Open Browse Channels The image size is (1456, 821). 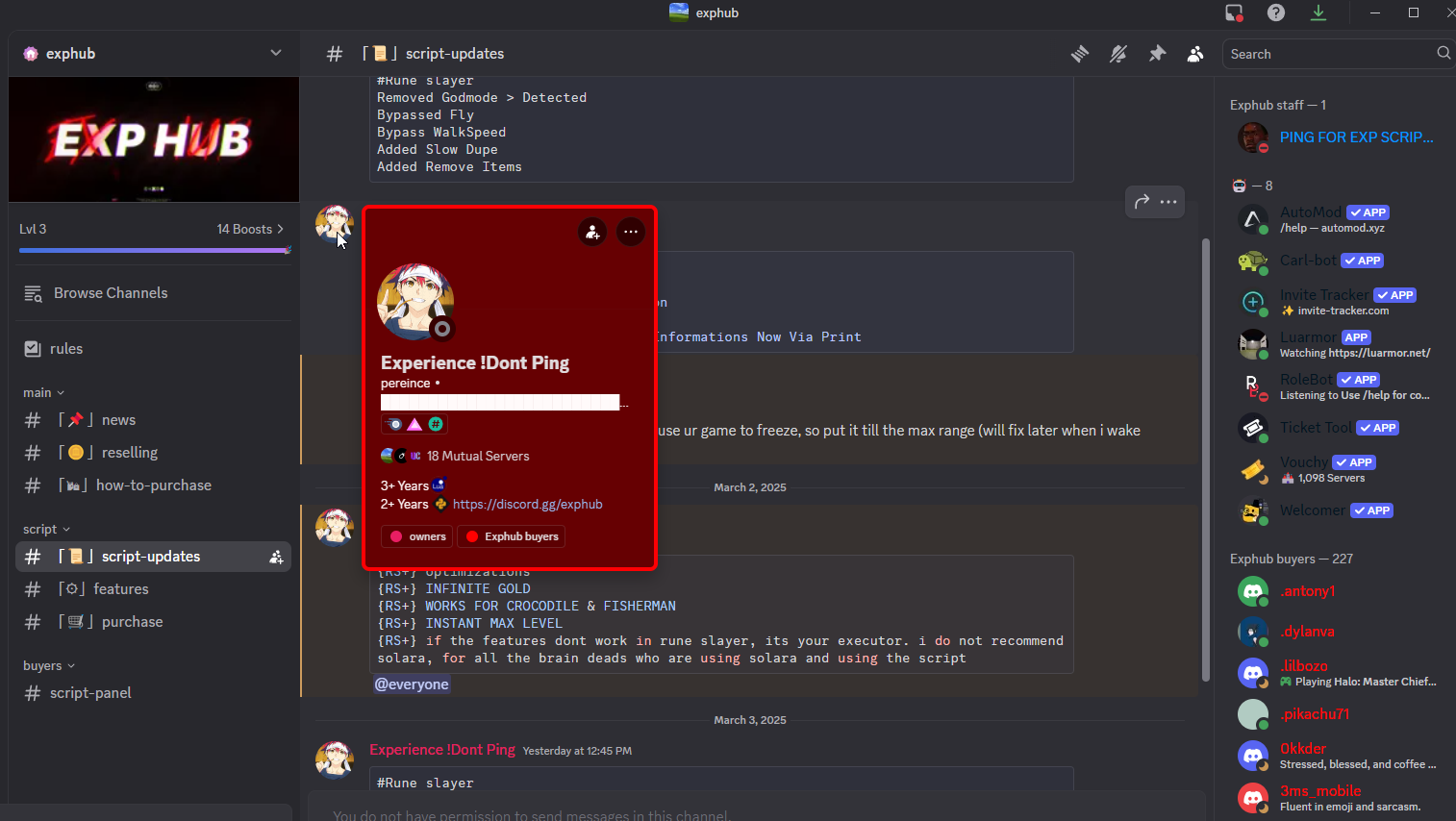154,293
